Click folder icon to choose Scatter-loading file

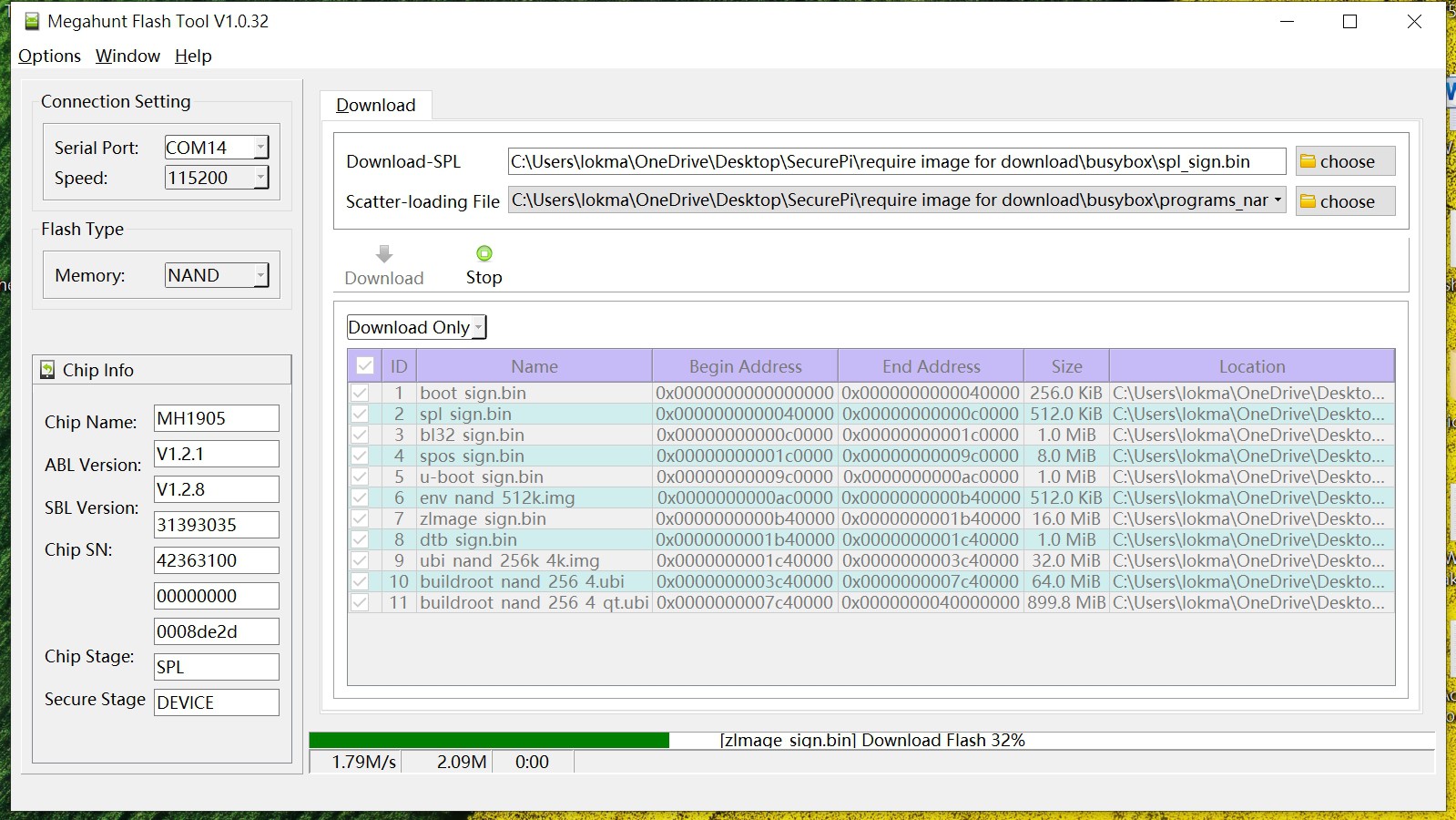pos(1308,201)
